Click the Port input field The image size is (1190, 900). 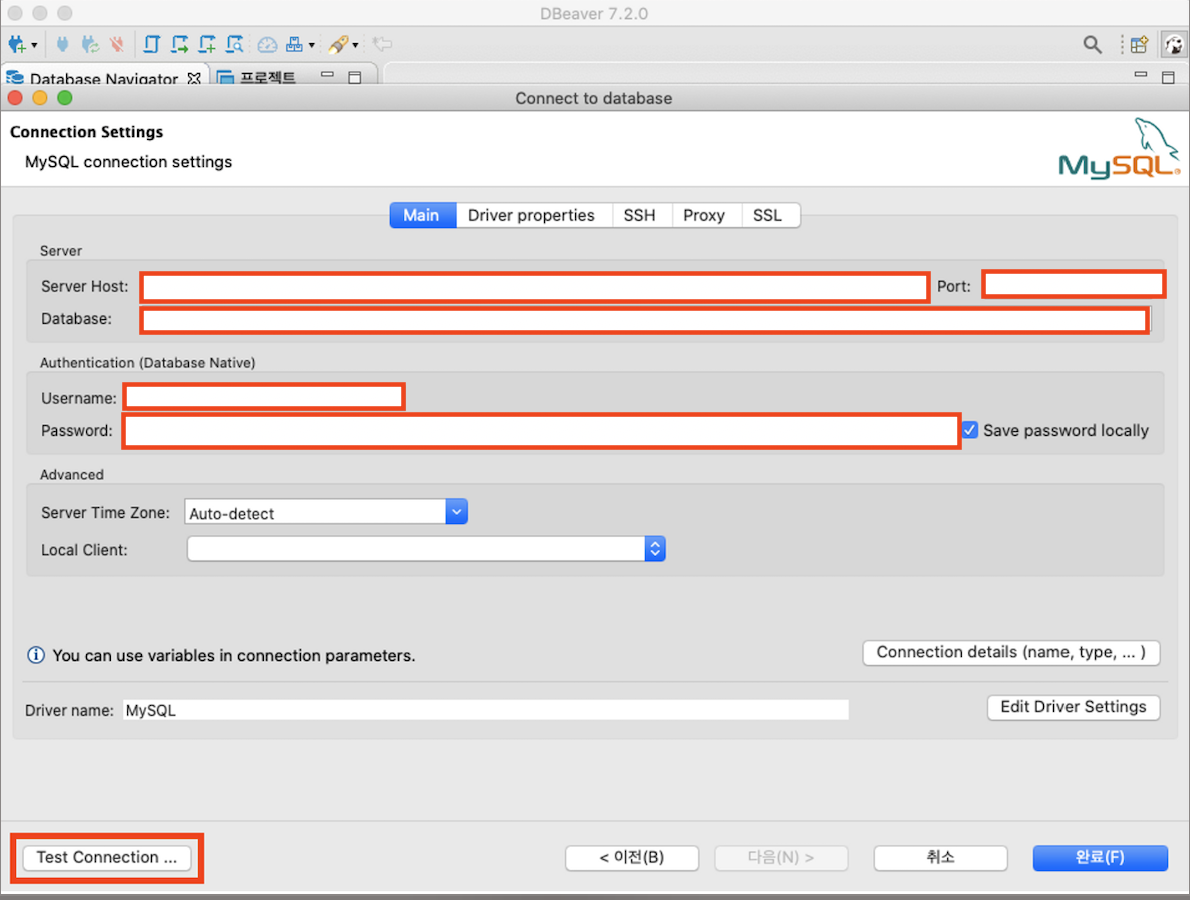pos(1073,285)
